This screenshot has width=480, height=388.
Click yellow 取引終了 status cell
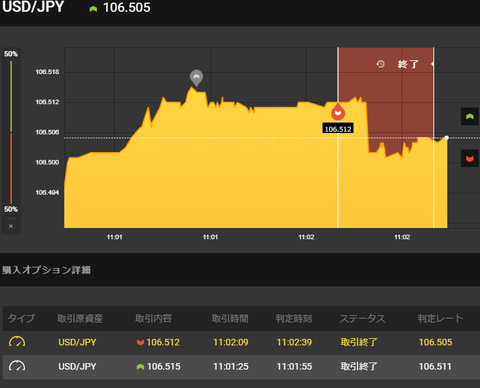click(359, 342)
